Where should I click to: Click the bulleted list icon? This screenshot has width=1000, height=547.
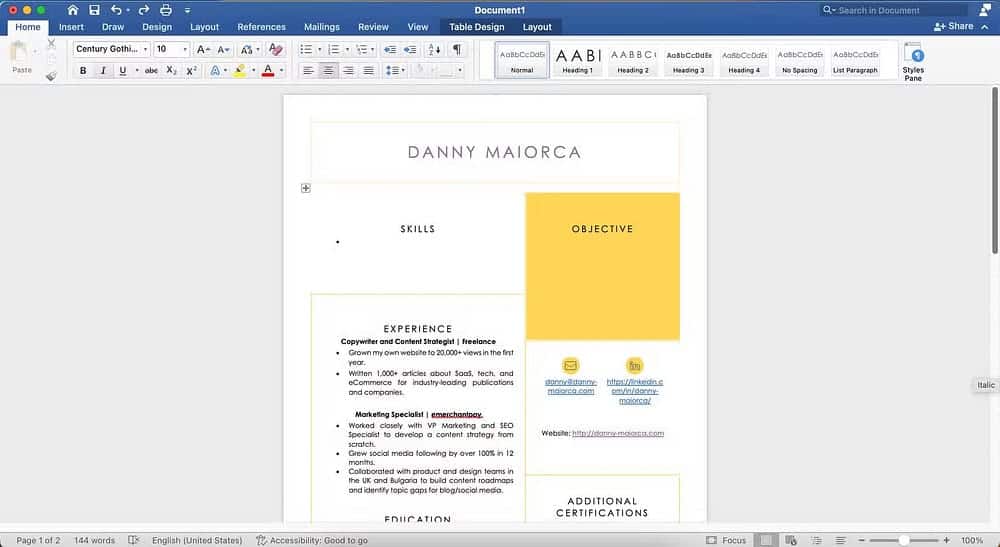307,49
